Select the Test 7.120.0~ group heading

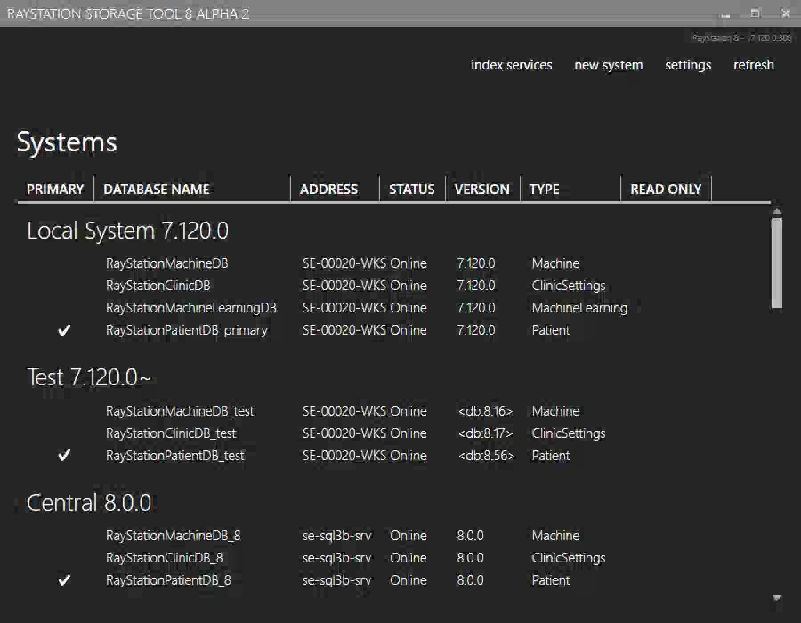pyautogui.click(x=88, y=377)
